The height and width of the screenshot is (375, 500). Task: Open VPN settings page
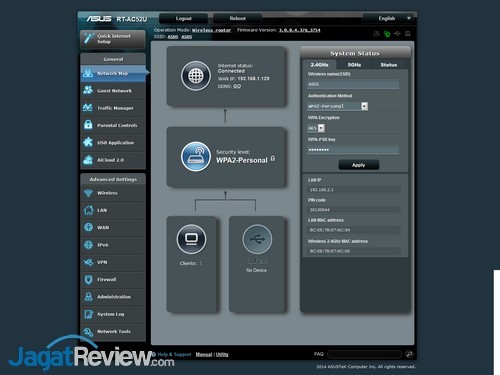(113, 262)
